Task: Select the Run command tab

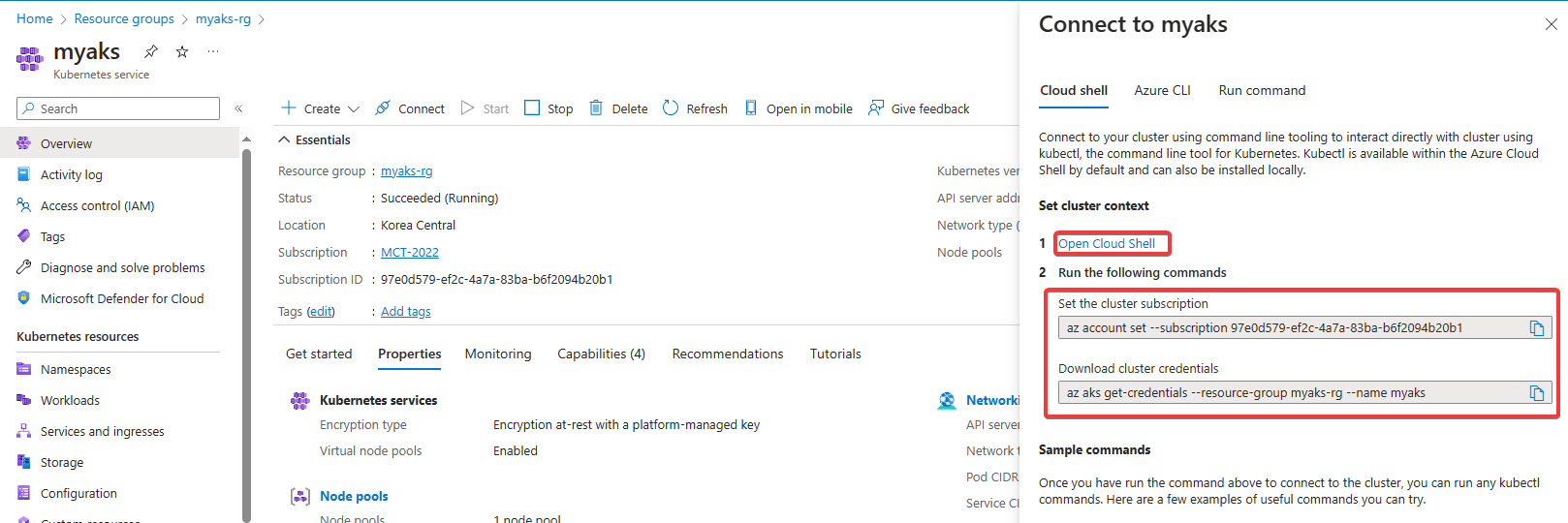Action: pos(1262,90)
